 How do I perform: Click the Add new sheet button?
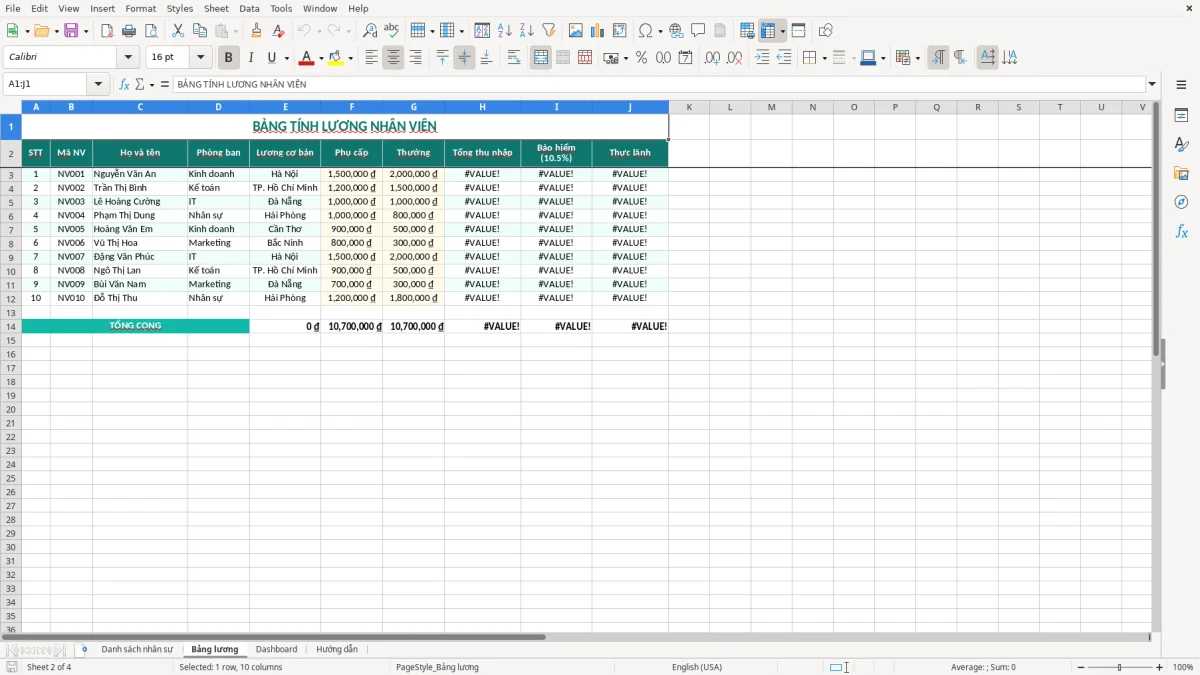pyautogui.click(x=84, y=649)
